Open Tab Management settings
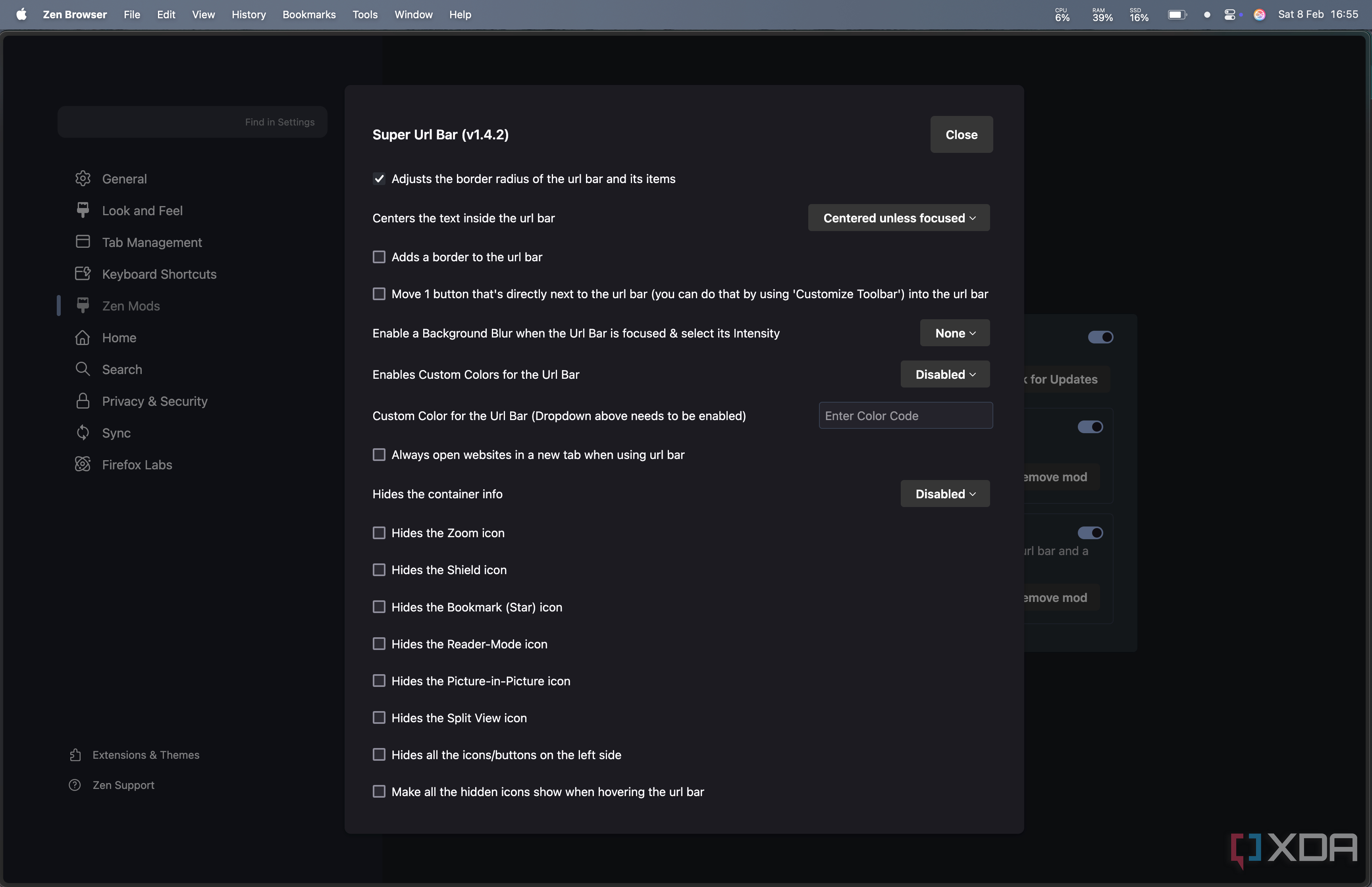This screenshot has width=1372, height=887. click(151, 242)
